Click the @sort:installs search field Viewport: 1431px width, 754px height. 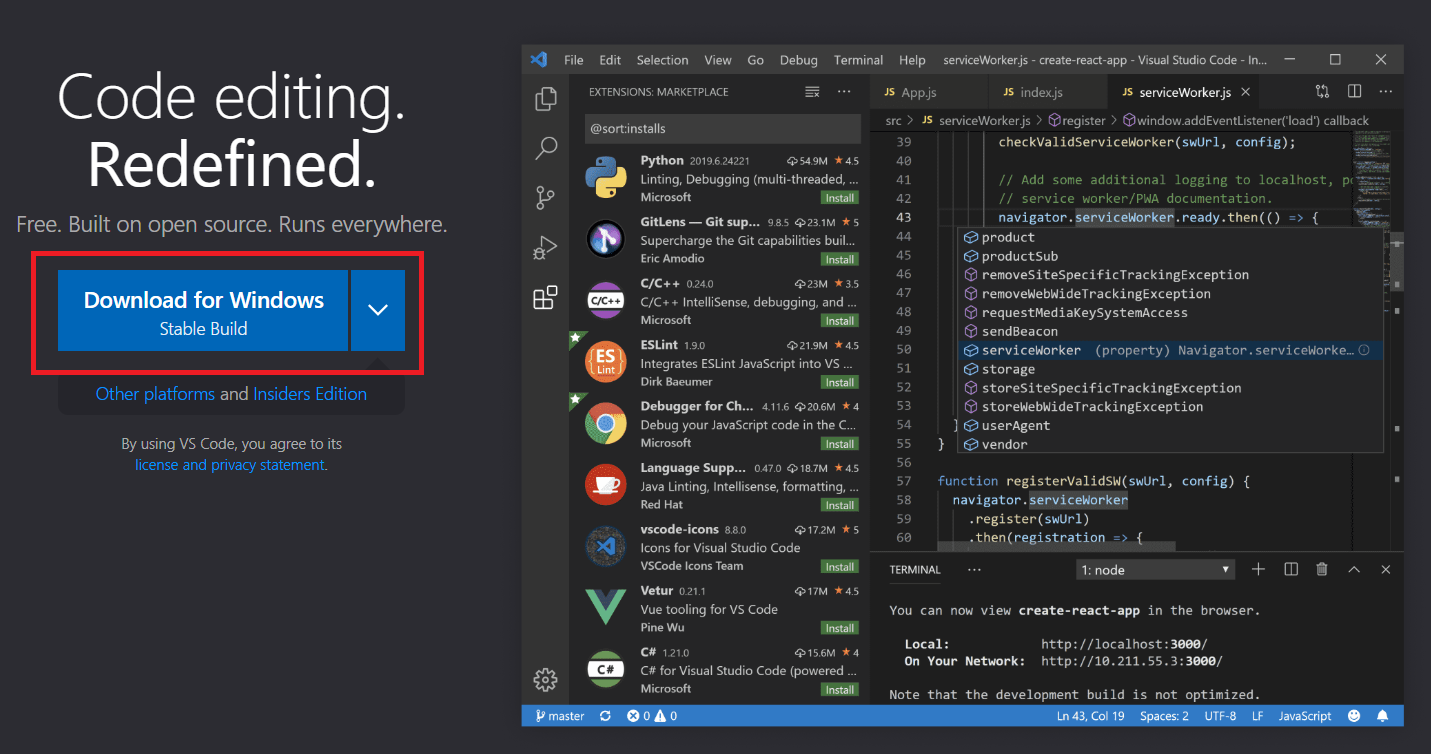coord(723,128)
